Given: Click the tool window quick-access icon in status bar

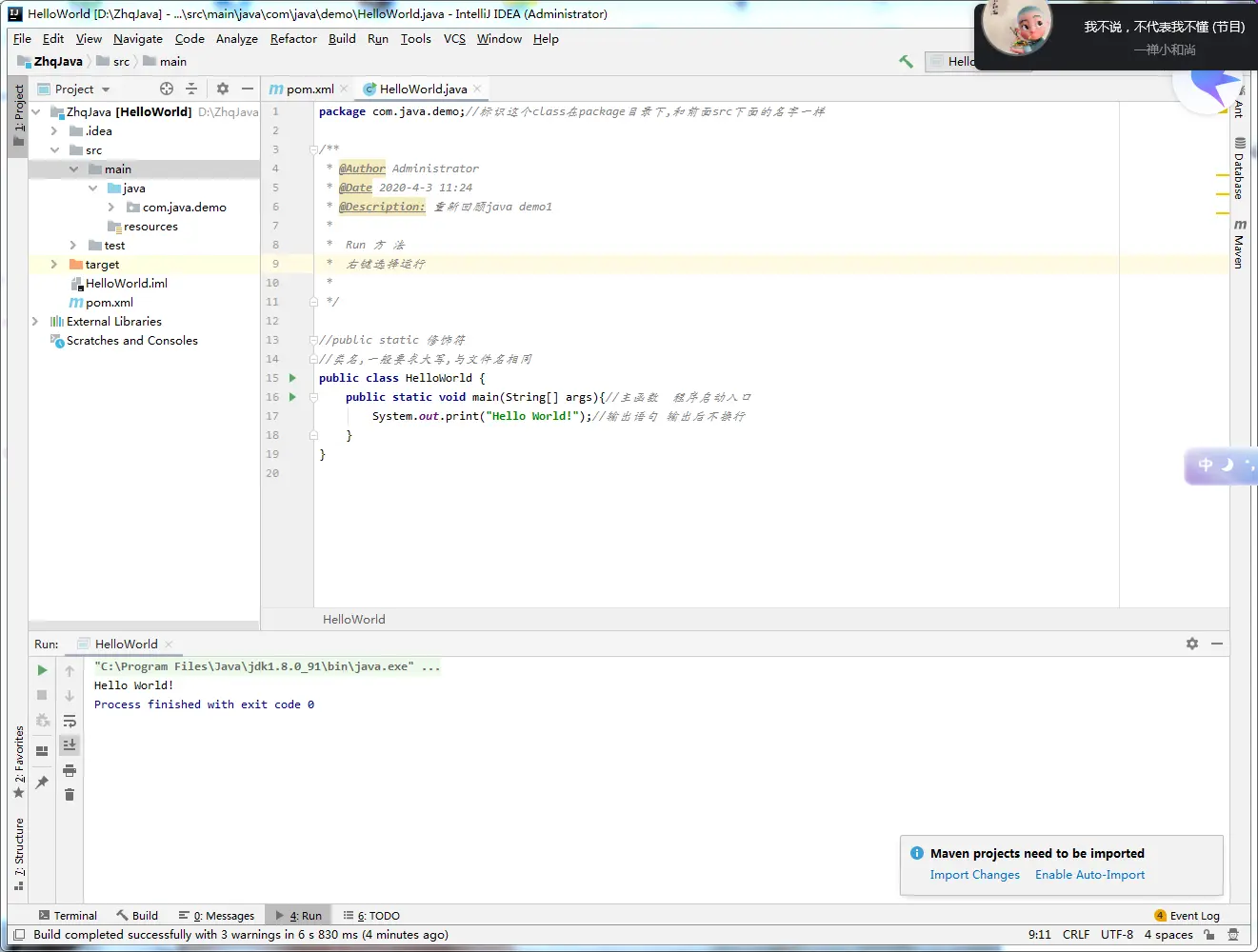Looking at the screenshot, I should pyautogui.click(x=19, y=935).
